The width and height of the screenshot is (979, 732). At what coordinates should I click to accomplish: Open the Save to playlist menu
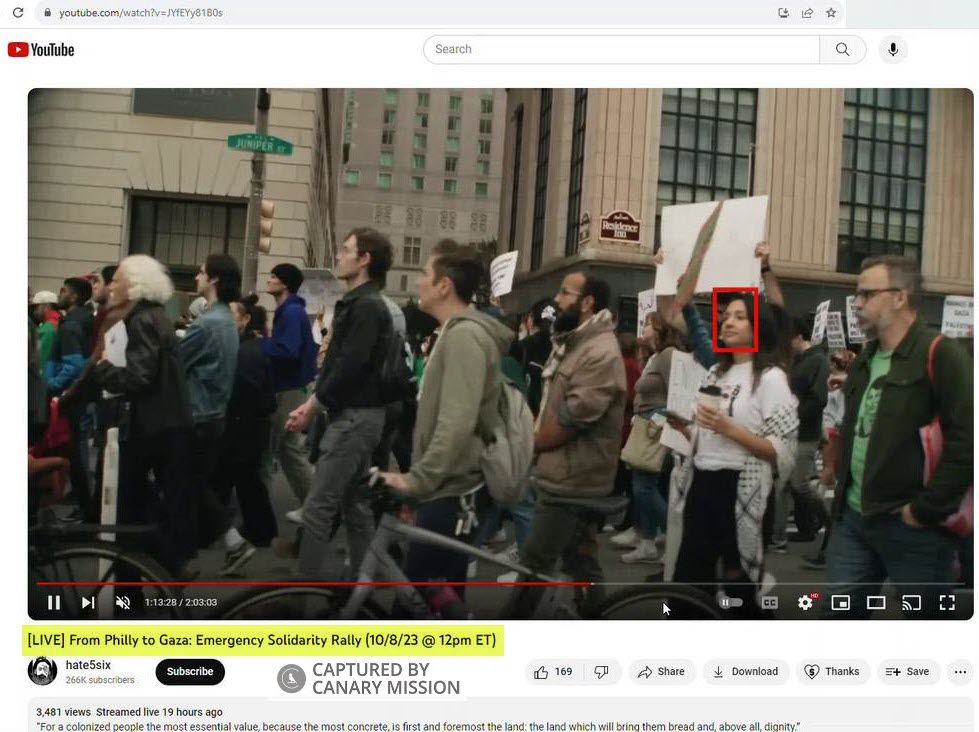coord(907,672)
